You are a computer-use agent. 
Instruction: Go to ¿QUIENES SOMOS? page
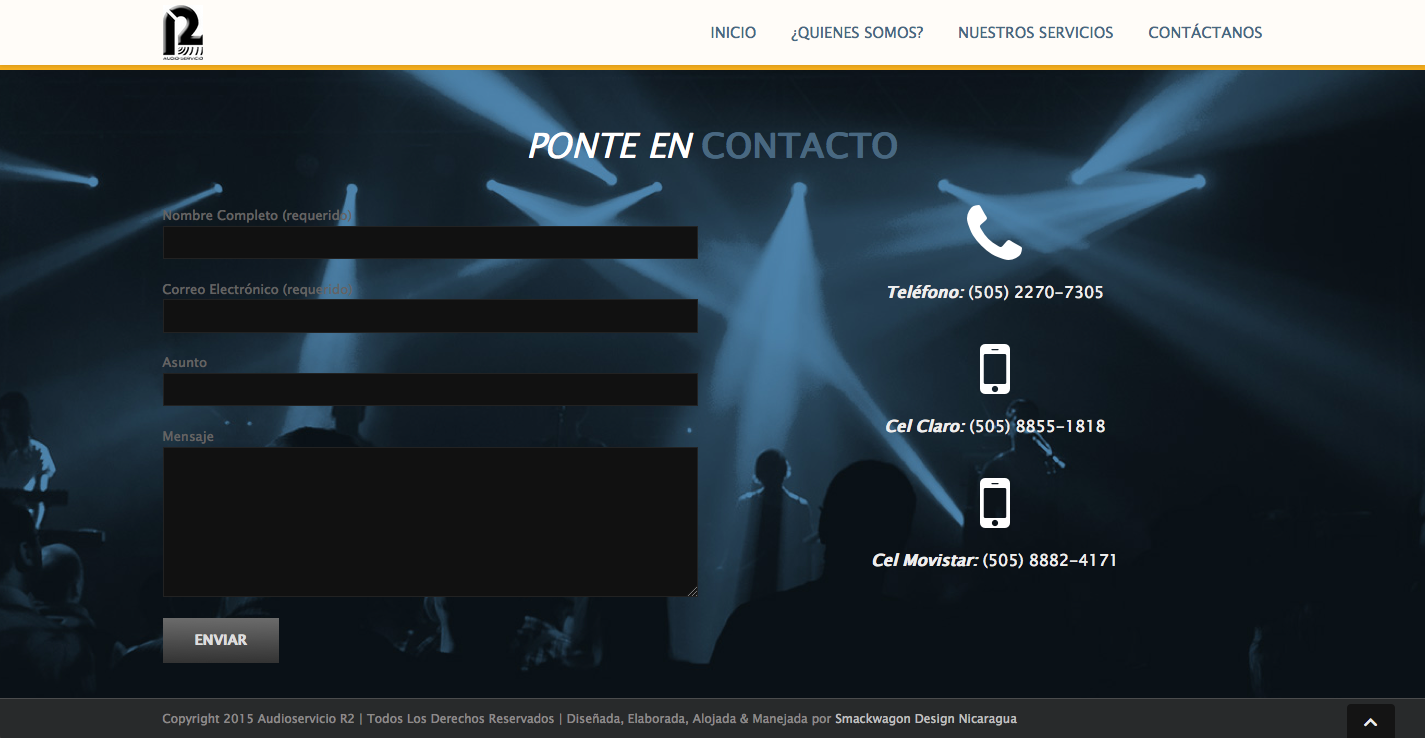point(857,33)
